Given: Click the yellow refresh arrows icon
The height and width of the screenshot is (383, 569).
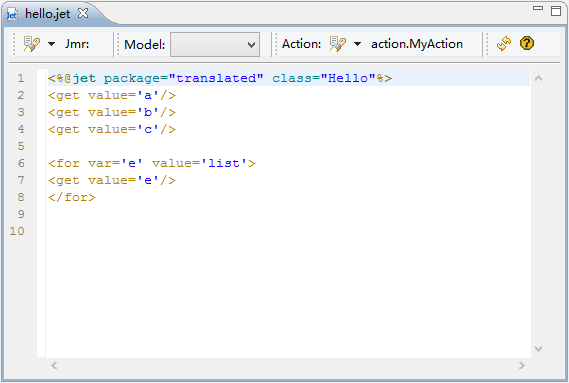Looking at the screenshot, I should [x=504, y=44].
